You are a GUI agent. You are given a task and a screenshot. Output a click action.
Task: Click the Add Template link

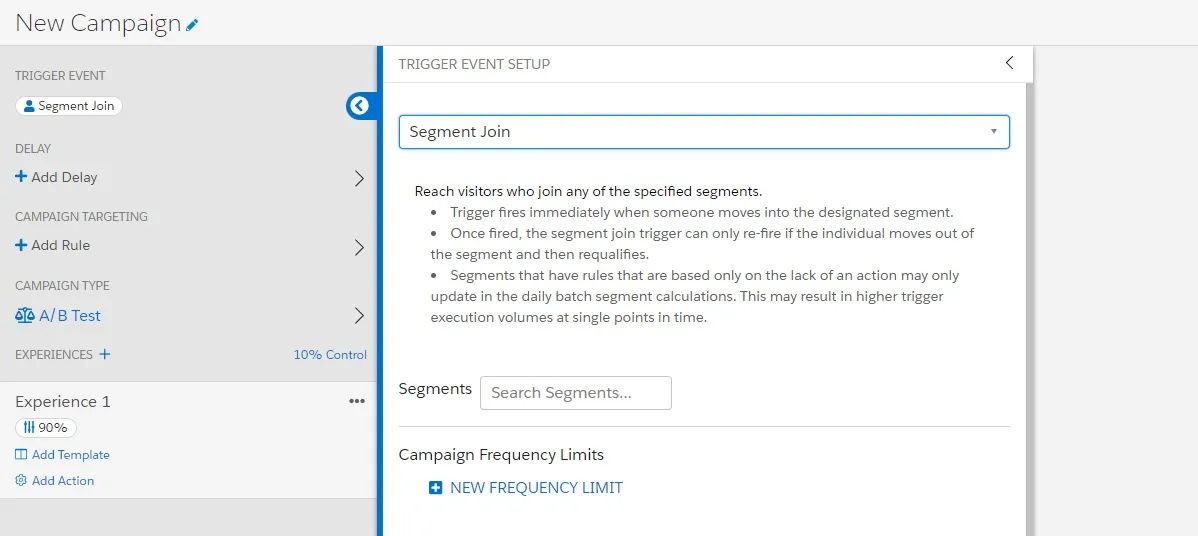click(x=70, y=455)
